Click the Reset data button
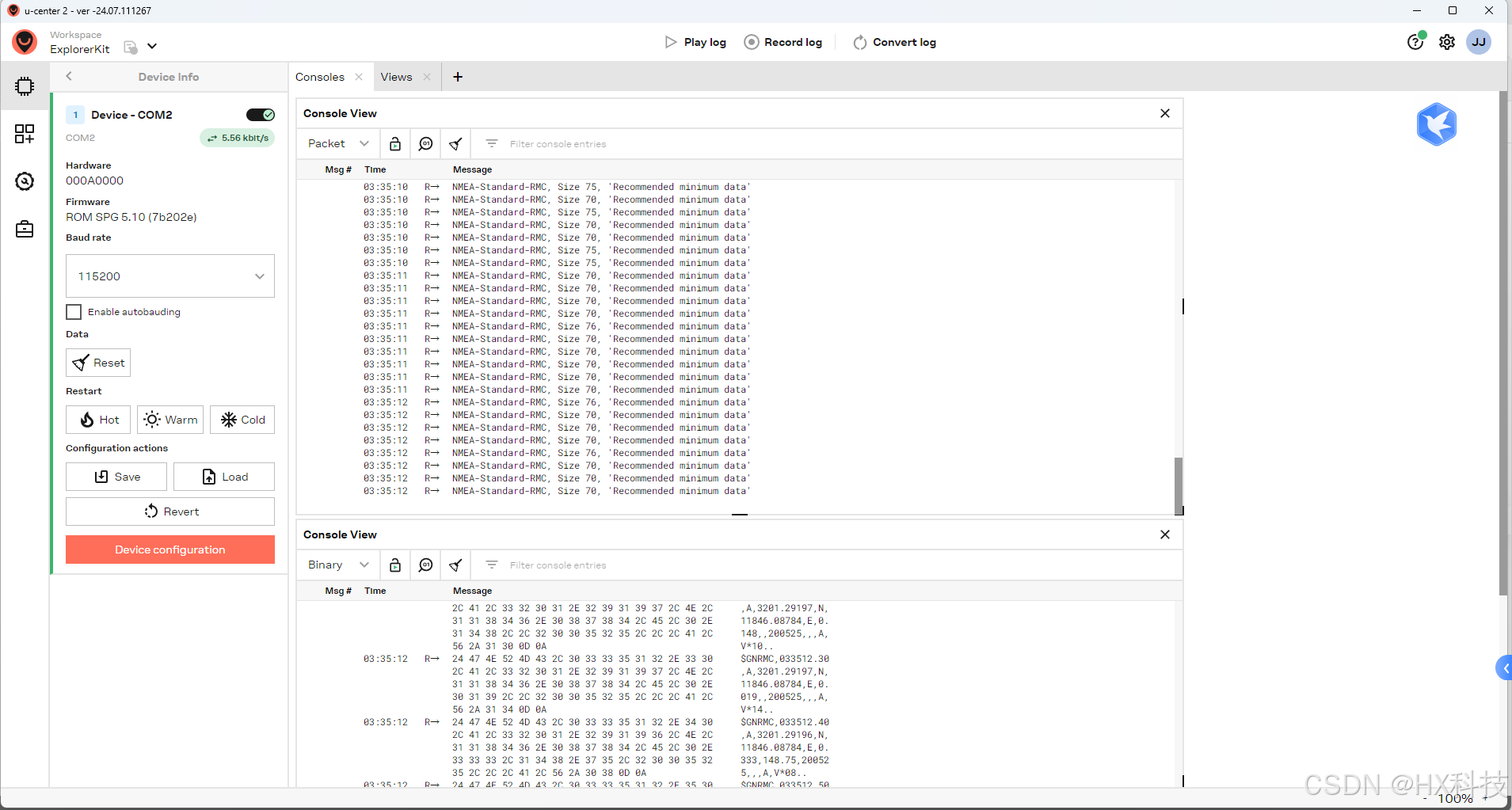The height and width of the screenshot is (810, 1512). tap(98, 363)
